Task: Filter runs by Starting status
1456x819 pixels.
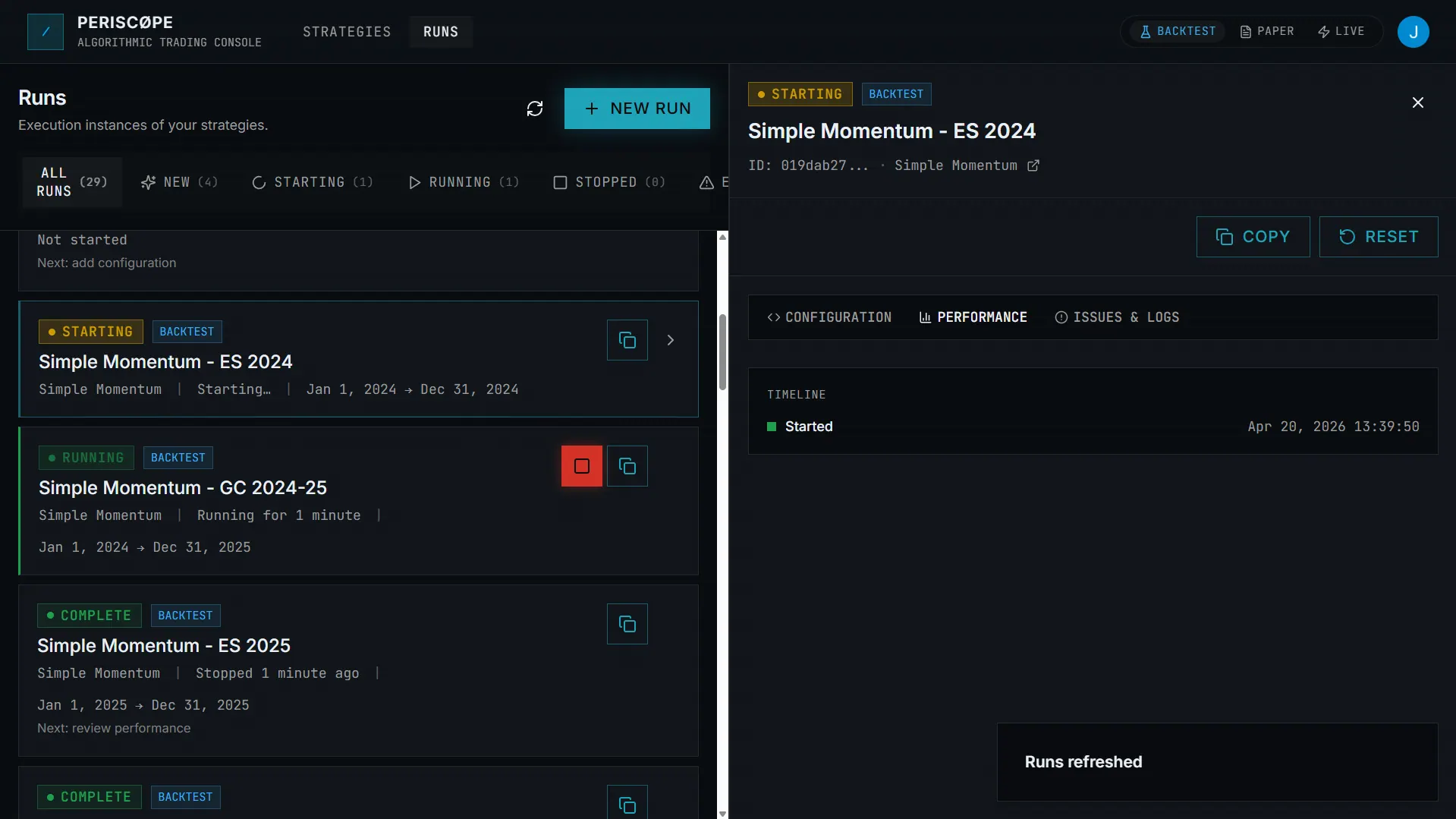Action: pyautogui.click(x=313, y=182)
